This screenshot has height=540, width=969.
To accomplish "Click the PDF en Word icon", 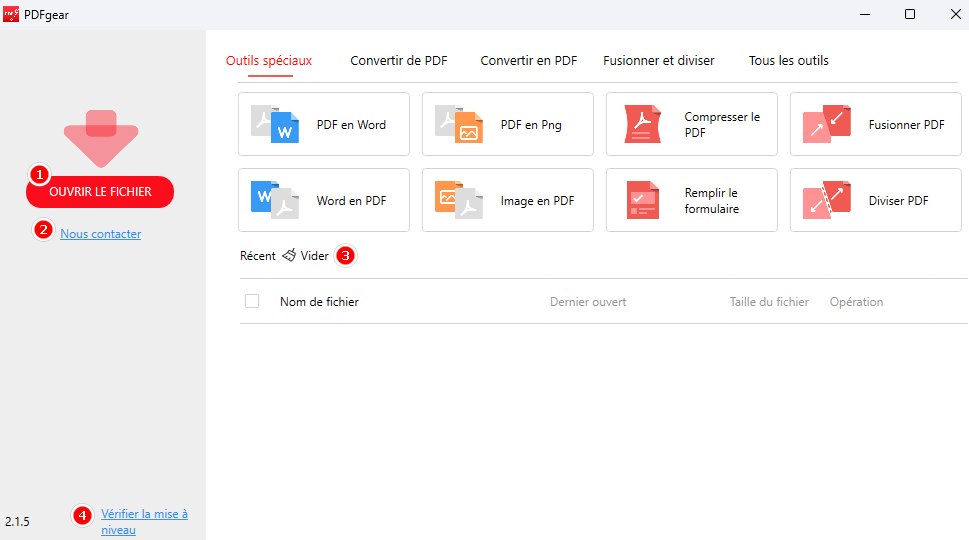I will 274,124.
